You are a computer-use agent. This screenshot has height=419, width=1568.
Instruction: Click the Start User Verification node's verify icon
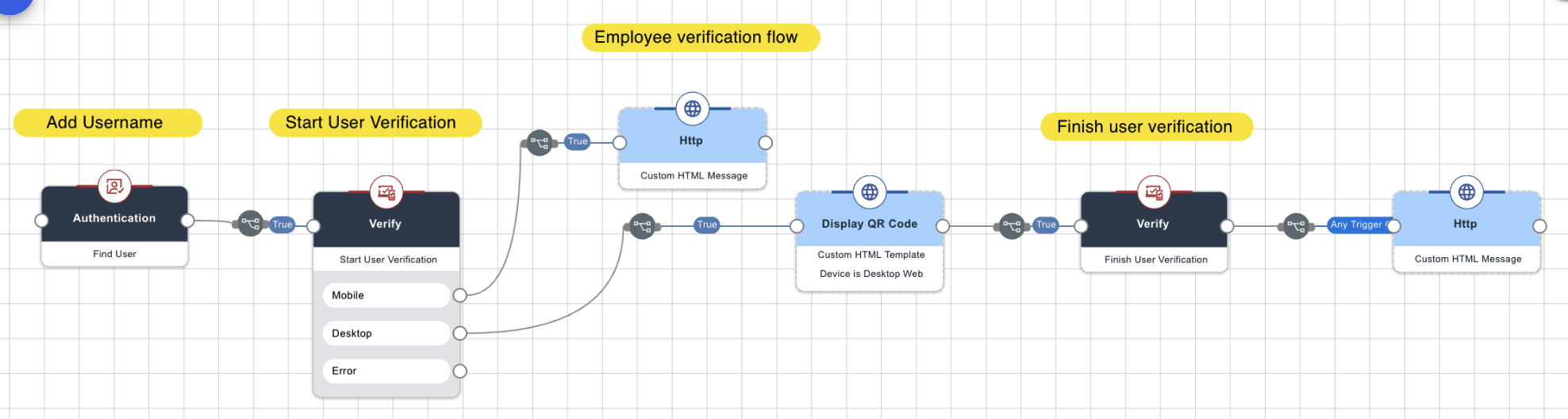click(386, 192)
